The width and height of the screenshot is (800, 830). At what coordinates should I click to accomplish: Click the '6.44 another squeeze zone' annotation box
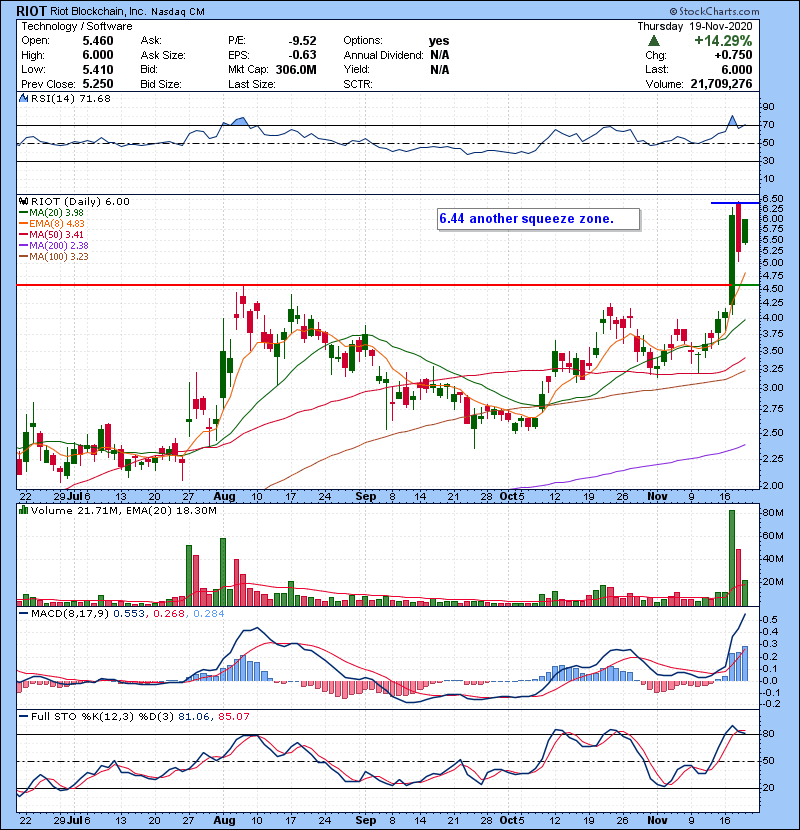tap(538, 219)
